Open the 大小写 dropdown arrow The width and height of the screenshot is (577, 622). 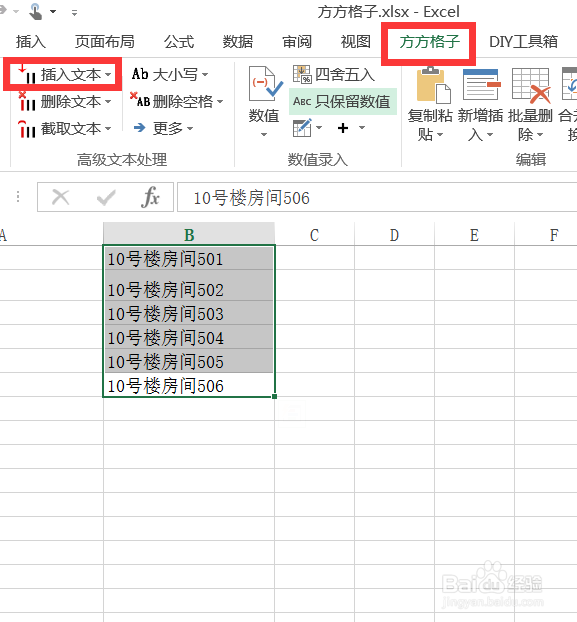click(x=205, y=75)
